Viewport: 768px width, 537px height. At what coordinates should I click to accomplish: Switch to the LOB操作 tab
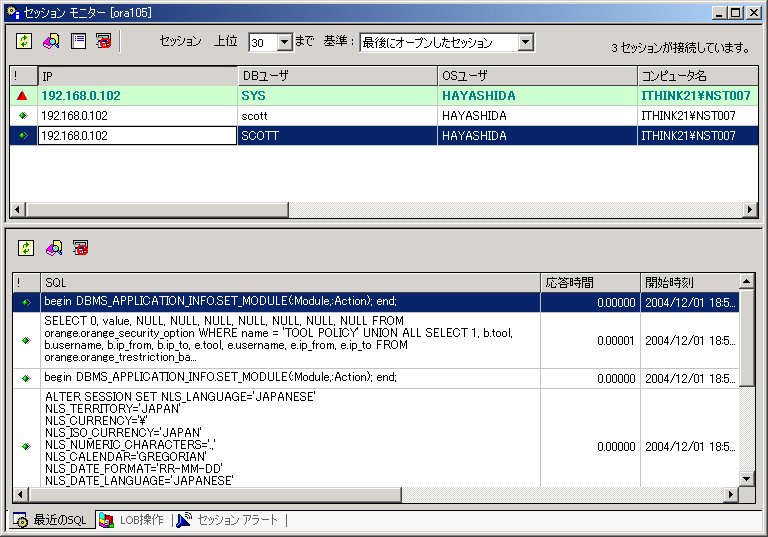click(132, 520)
